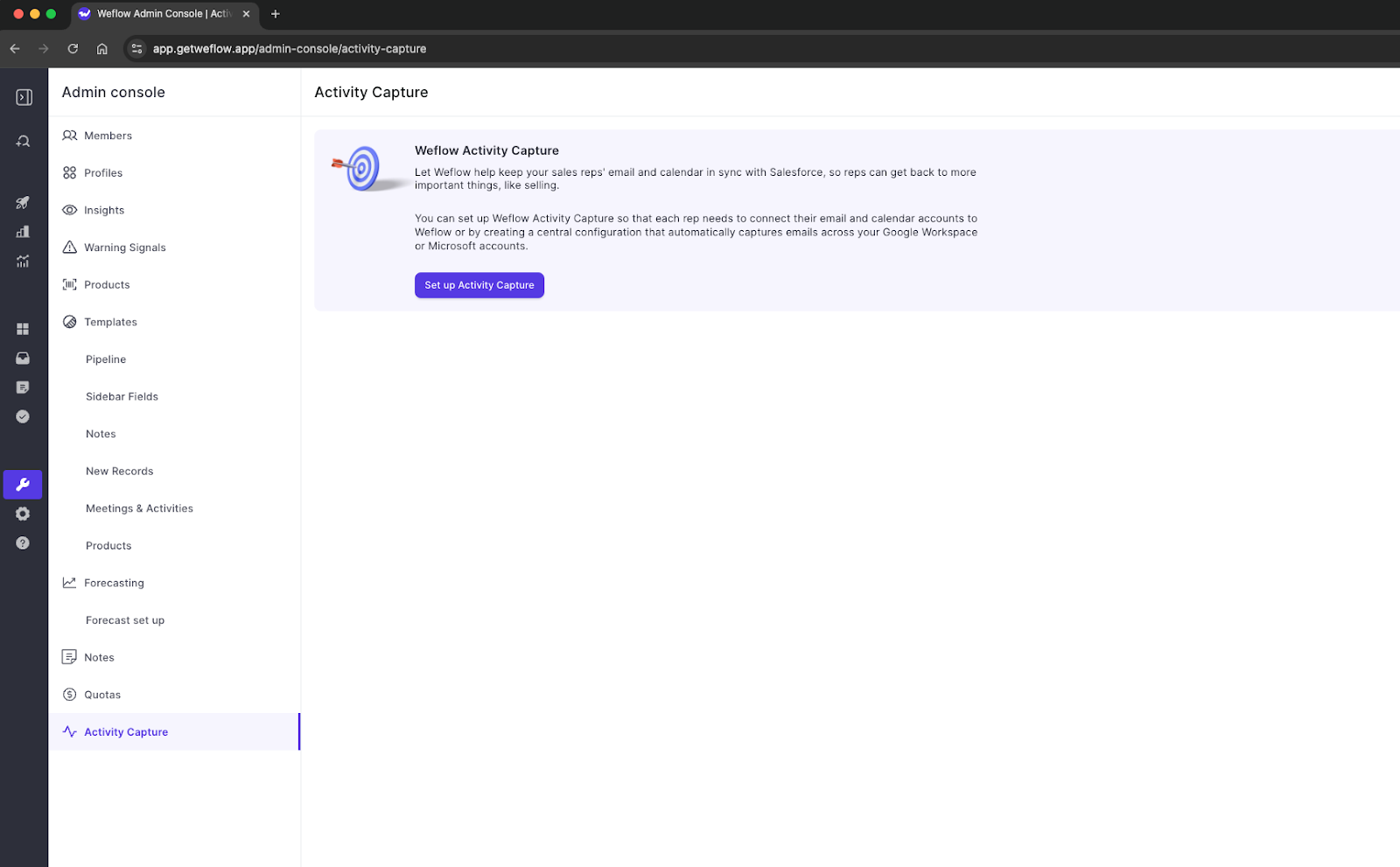Screen dimensions: 1400x867
Task: Select Forecast set up sub-item
Action: coord(174,620)
